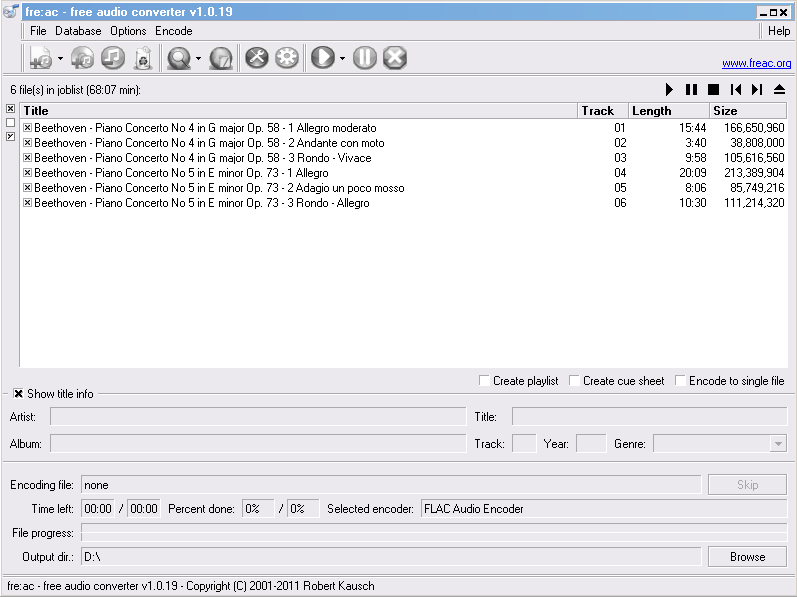Click the Select all tracks checkbox icon
The width and height of the screenshot is (797, 597).
(10, 109)
